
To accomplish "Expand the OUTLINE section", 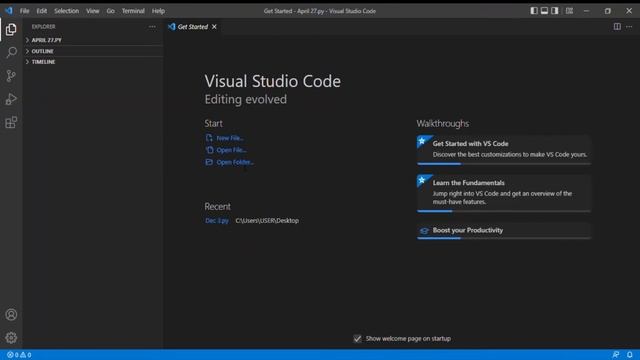I will pos(93,51).
